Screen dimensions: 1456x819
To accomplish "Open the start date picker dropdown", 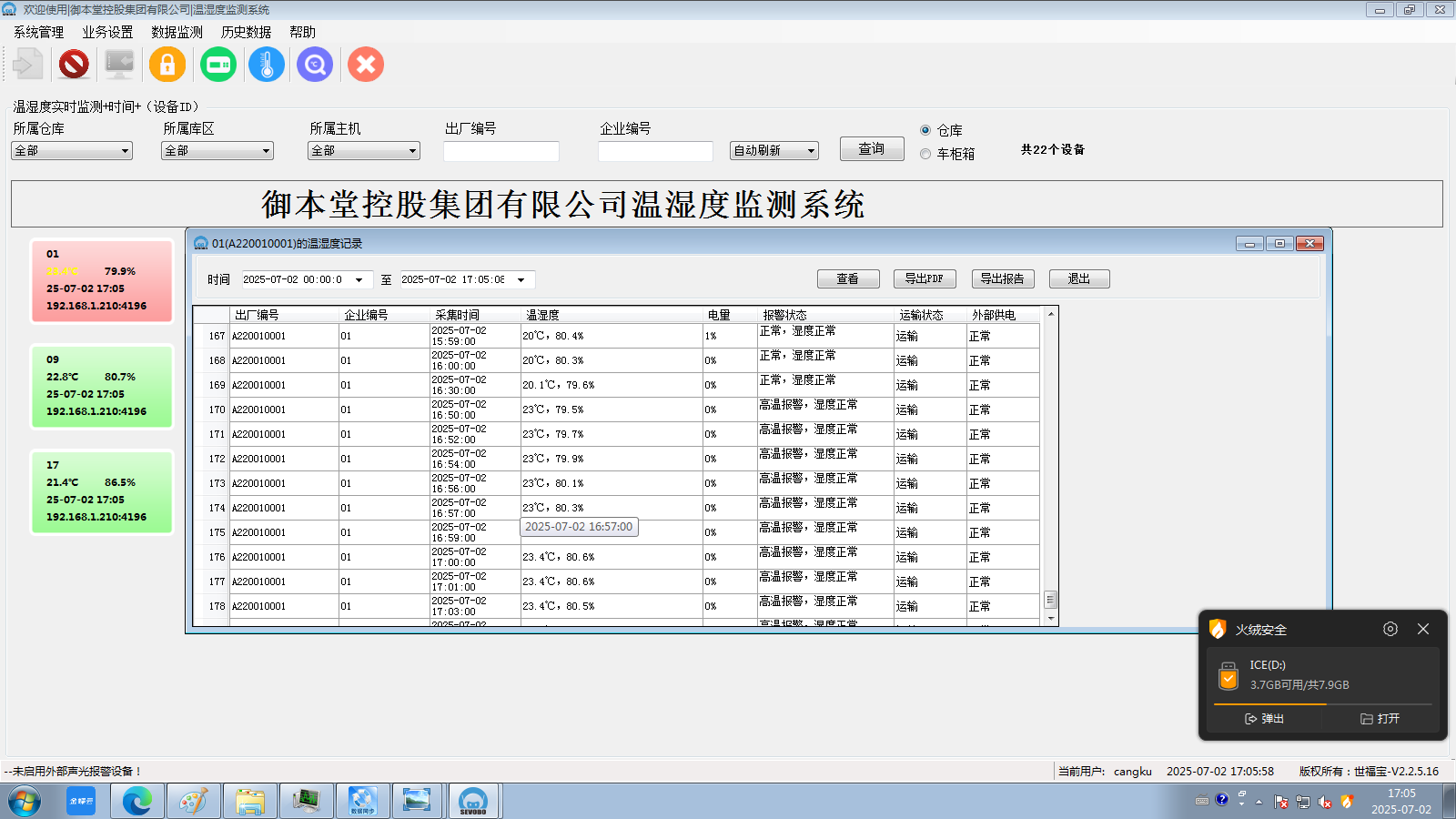I will (x=359, y=280).
